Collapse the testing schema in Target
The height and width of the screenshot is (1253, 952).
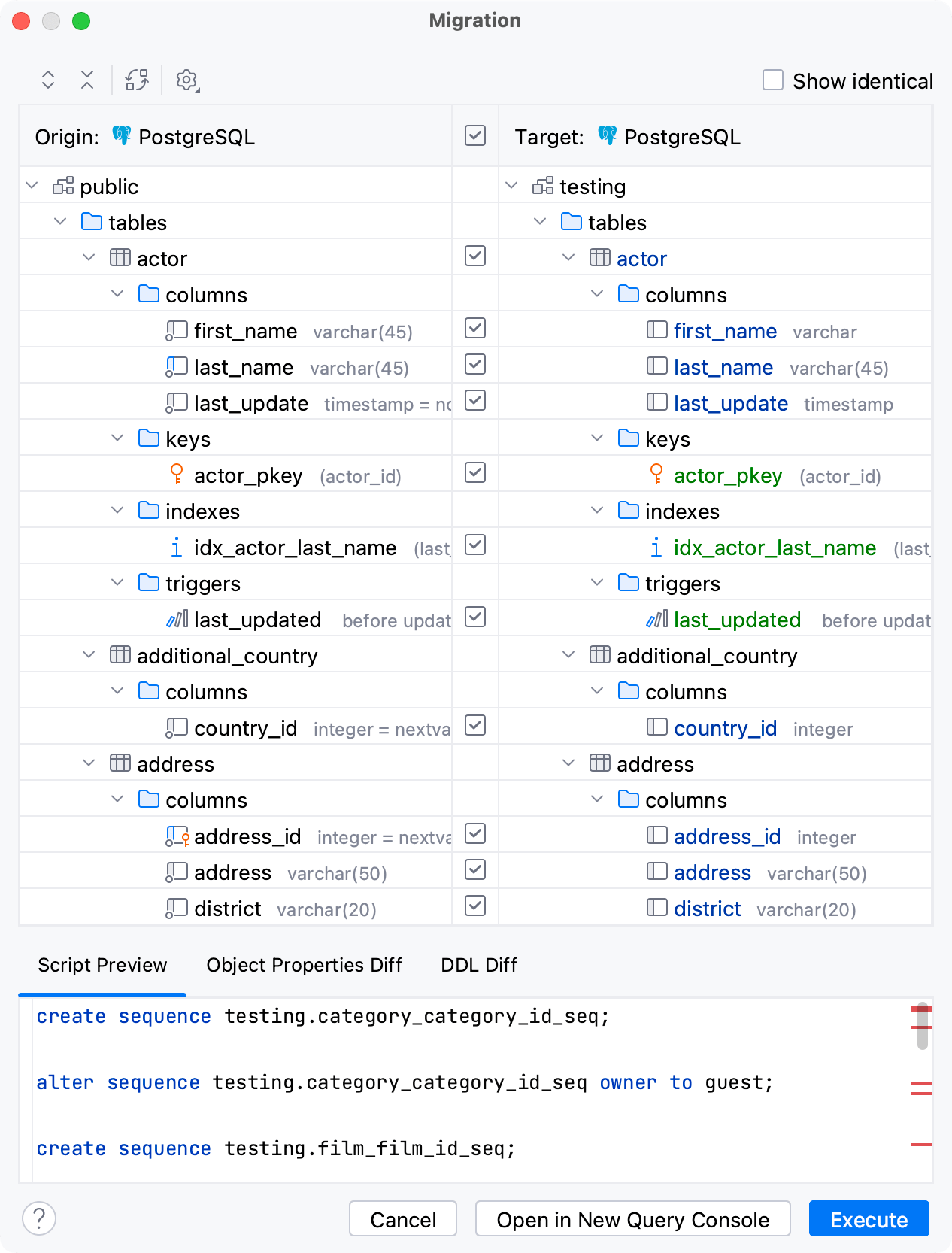(512, 186)
